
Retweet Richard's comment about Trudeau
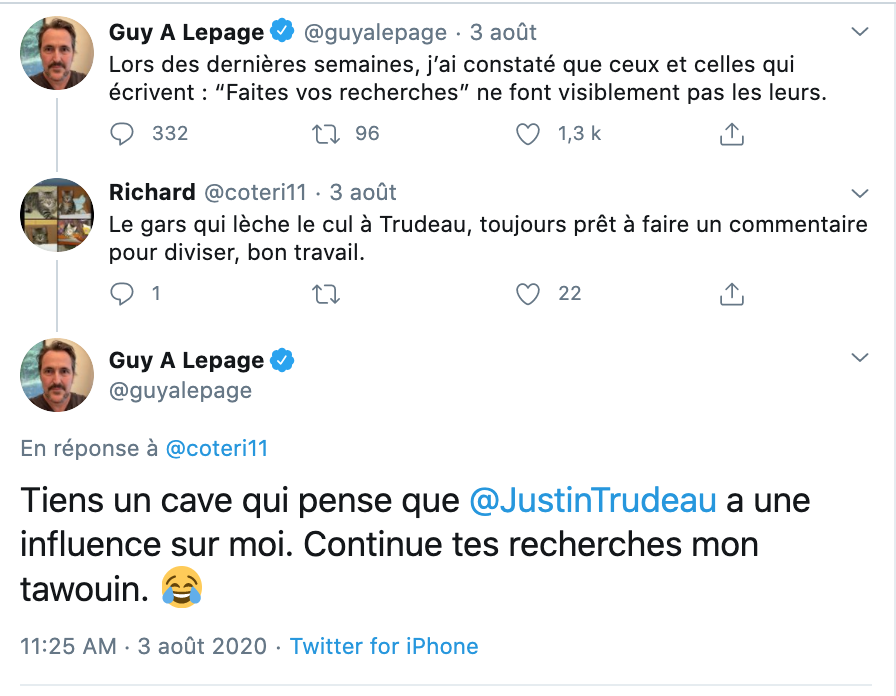[x=326, y=294]
